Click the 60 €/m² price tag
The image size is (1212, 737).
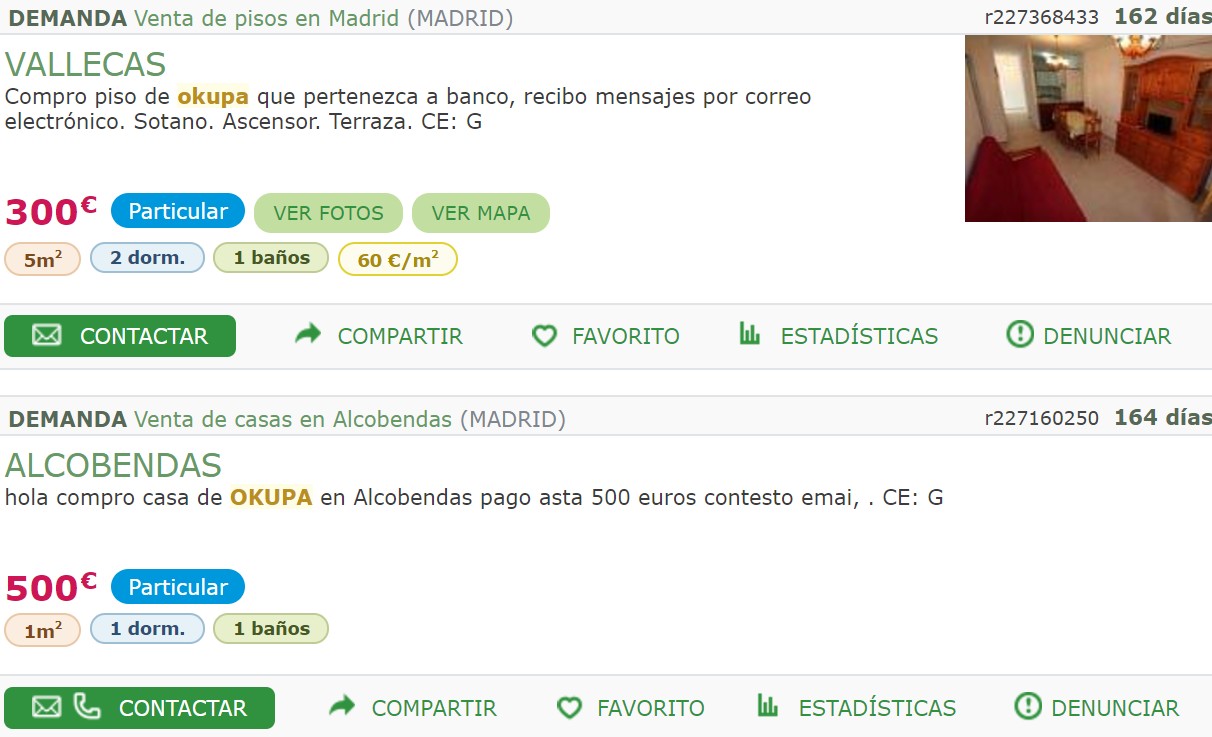click(x=398, y=260)
